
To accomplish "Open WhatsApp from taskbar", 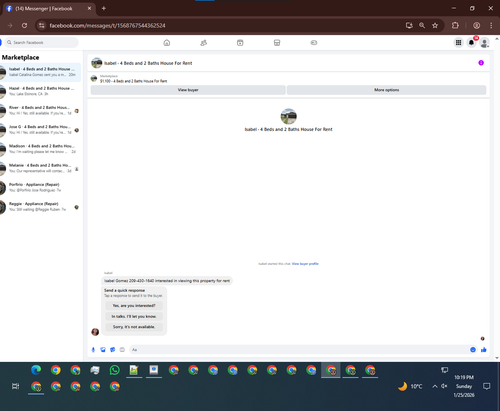I will 115,370.
